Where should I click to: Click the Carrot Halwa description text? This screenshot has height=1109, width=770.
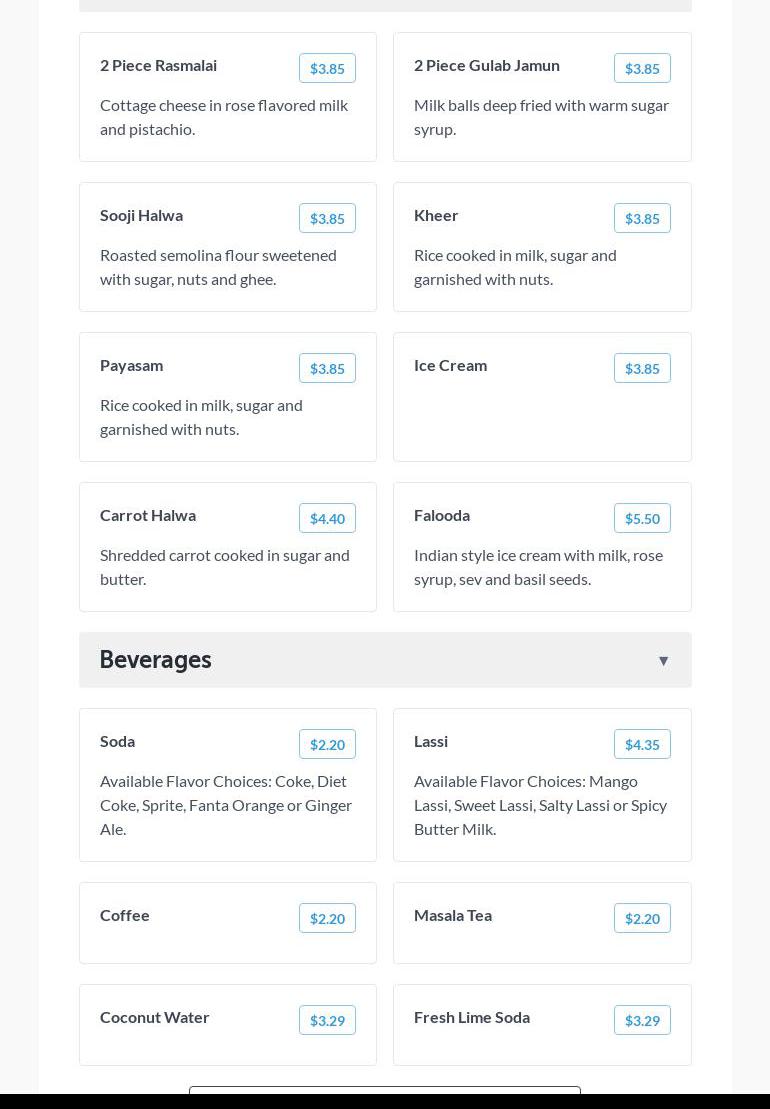(x=225, y=567)
